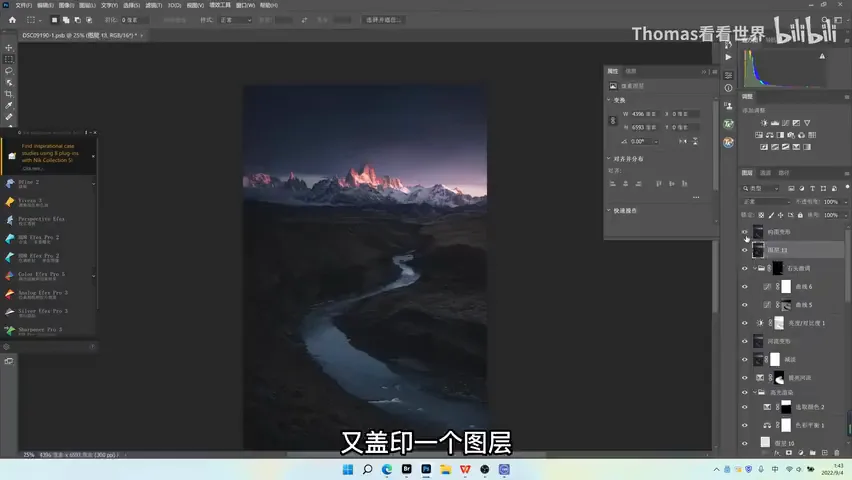Image resolution: width=852 pixels, height=480 pixels.
Task: Select the Rectangular Marquee tool in left toolbar
Action: 9,59
